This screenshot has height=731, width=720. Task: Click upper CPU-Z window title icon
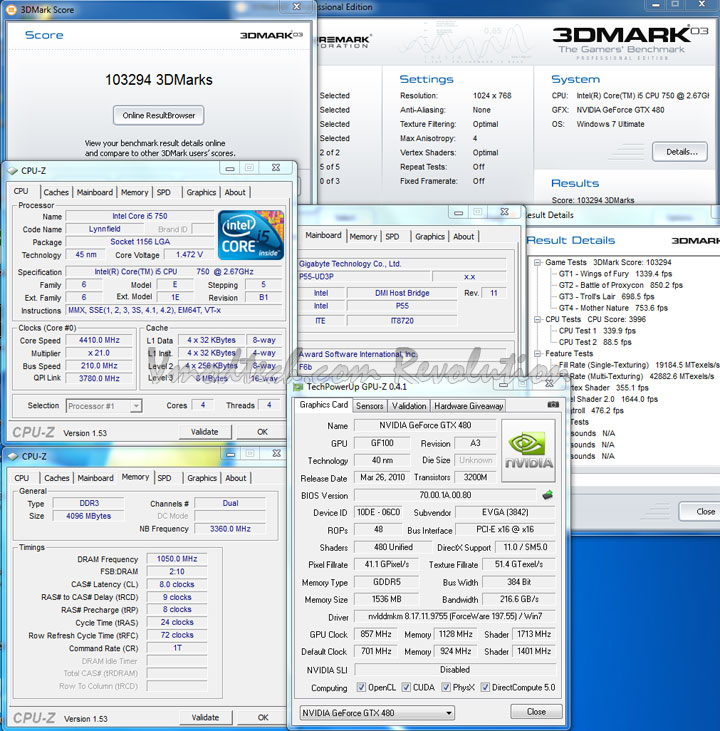13,171
